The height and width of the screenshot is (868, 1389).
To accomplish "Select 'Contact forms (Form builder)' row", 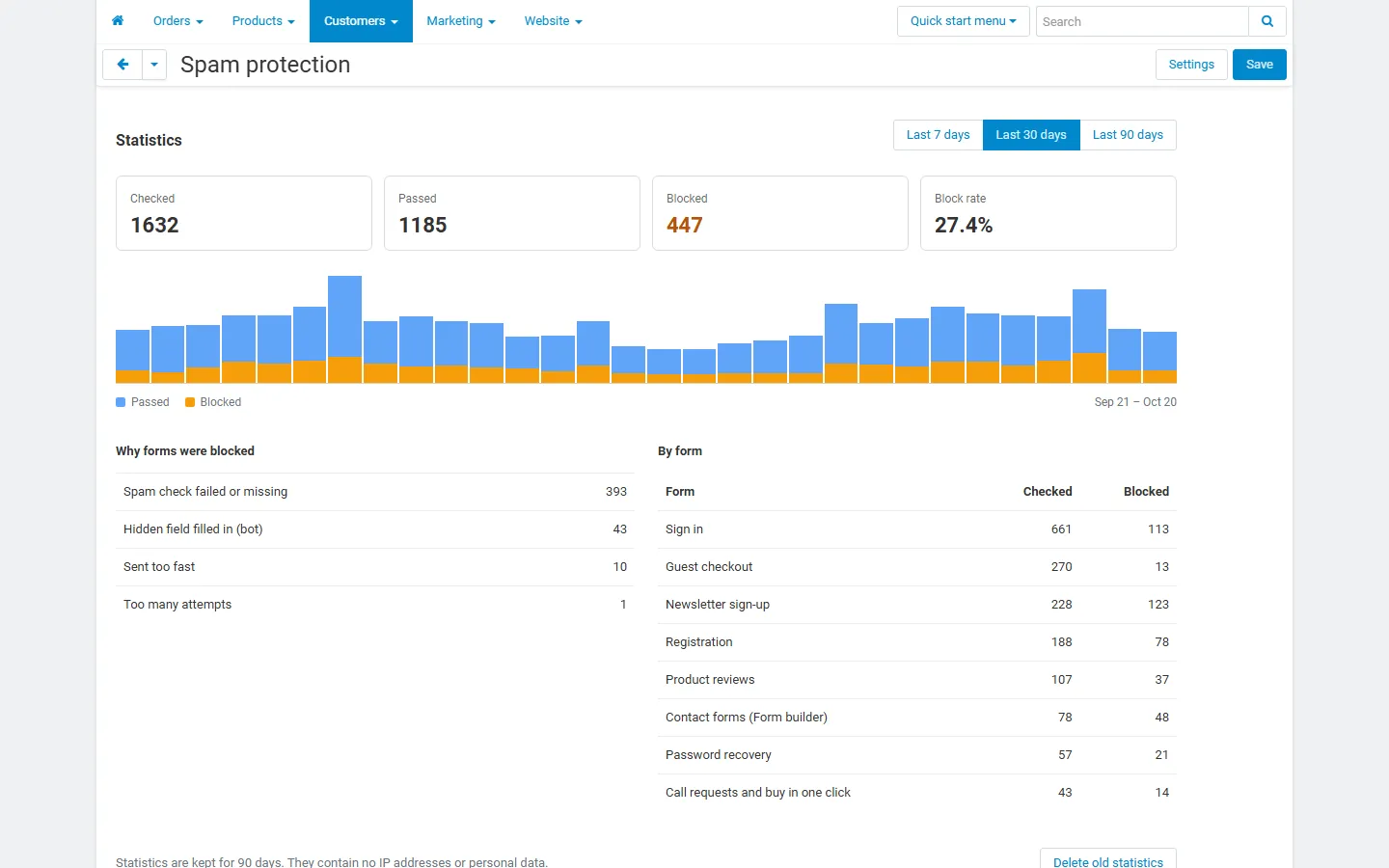I will pos(917,718).
